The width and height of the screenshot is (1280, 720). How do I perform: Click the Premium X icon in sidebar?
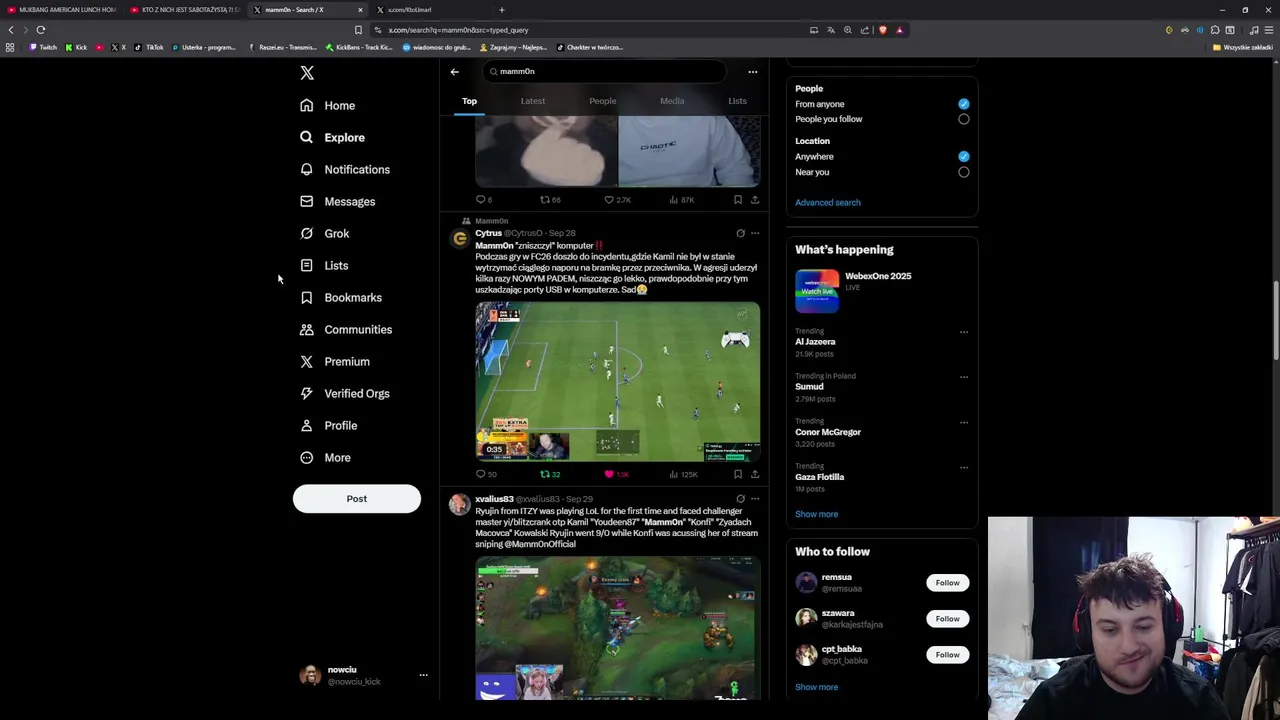pyautogui.click(x=307, y=361)
